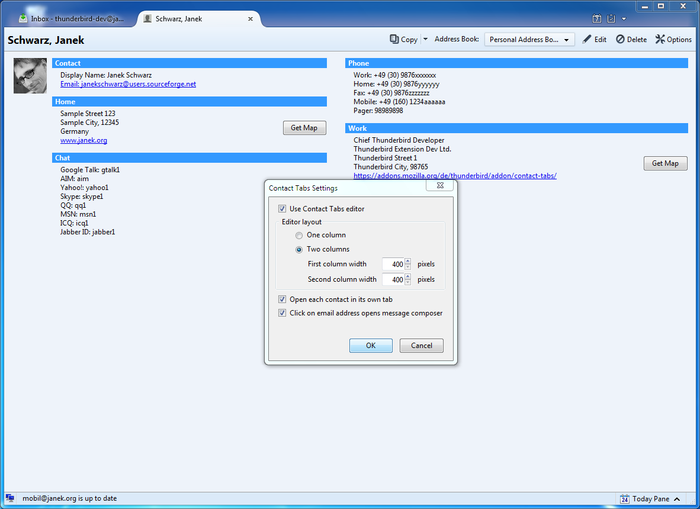
Task: Click the online status icon in status bar
Action: [10, 498]
